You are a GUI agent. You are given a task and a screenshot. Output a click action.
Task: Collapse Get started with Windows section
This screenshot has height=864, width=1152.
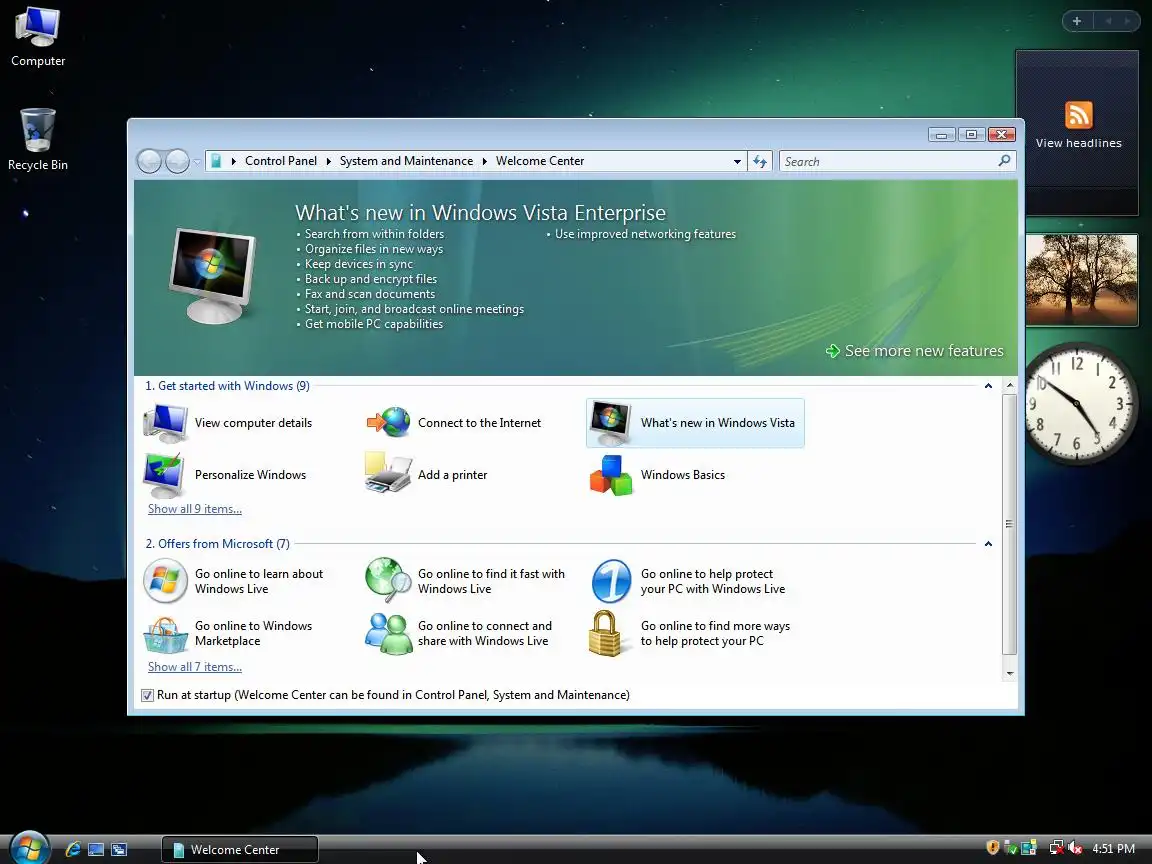pyautogui.click(x=988, y=386)
